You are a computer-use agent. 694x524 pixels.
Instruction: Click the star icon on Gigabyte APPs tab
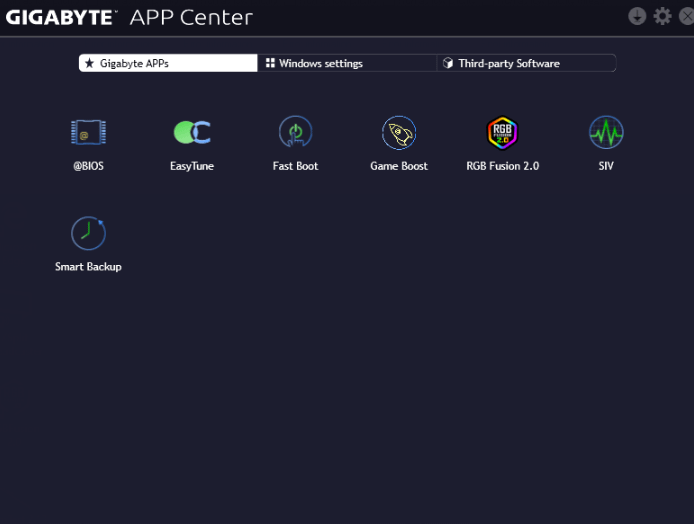click(x=89, y=63)
